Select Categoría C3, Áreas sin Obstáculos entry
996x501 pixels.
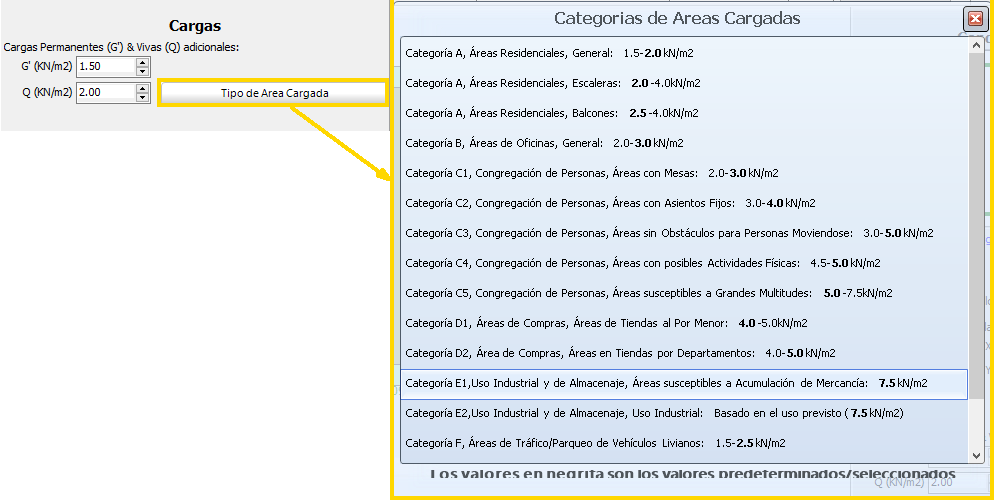point(668,233)
